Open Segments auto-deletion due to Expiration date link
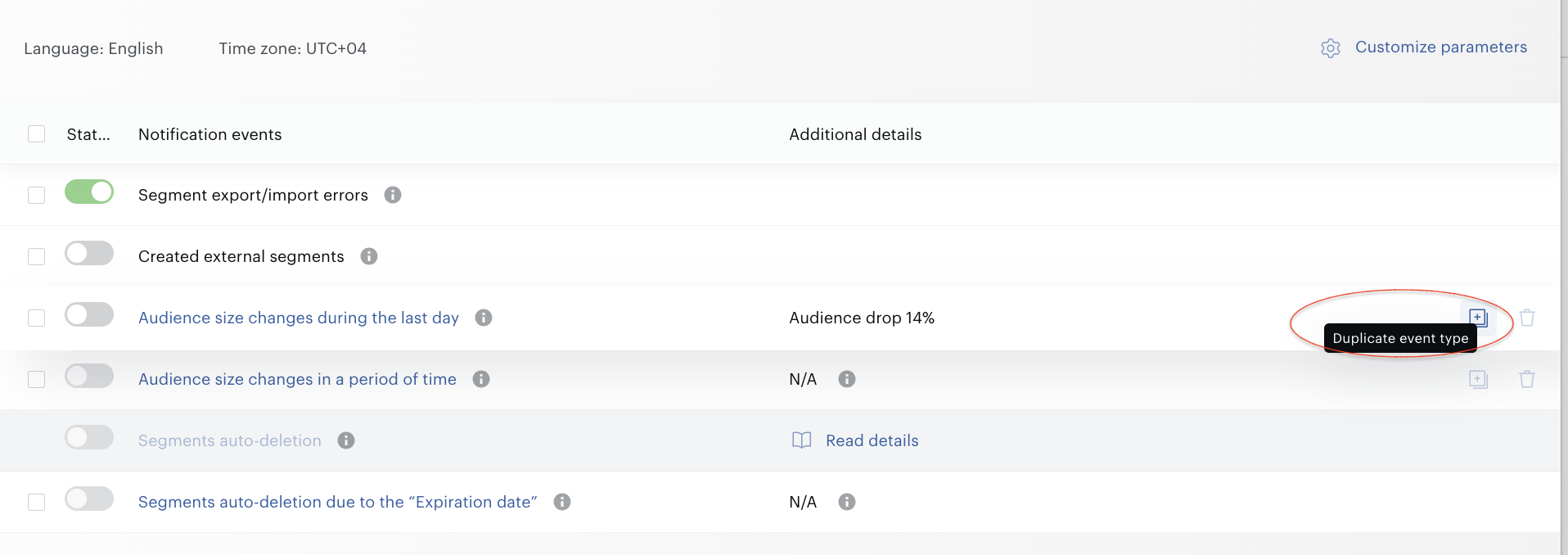The image size is (1568, 555). [x=338, y=502]
